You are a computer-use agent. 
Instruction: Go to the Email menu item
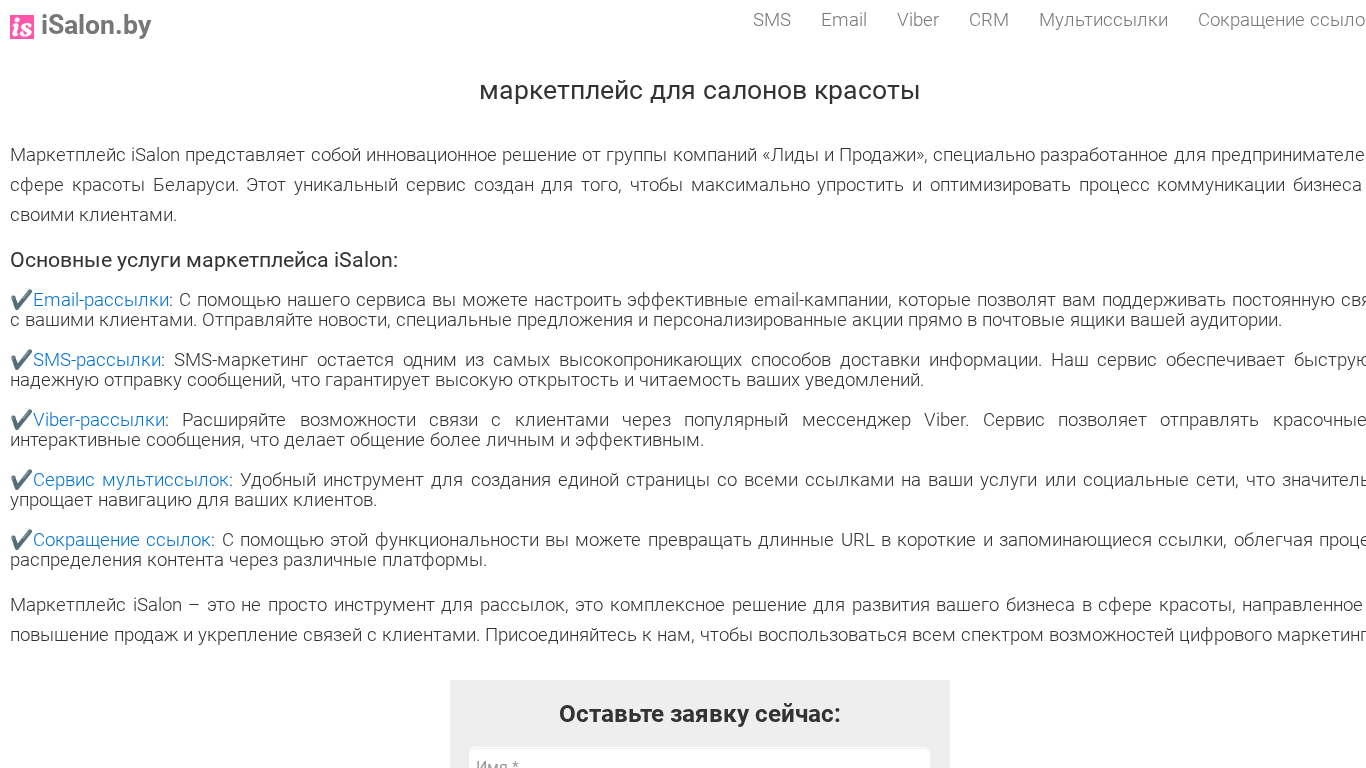[x=844, y=20]
